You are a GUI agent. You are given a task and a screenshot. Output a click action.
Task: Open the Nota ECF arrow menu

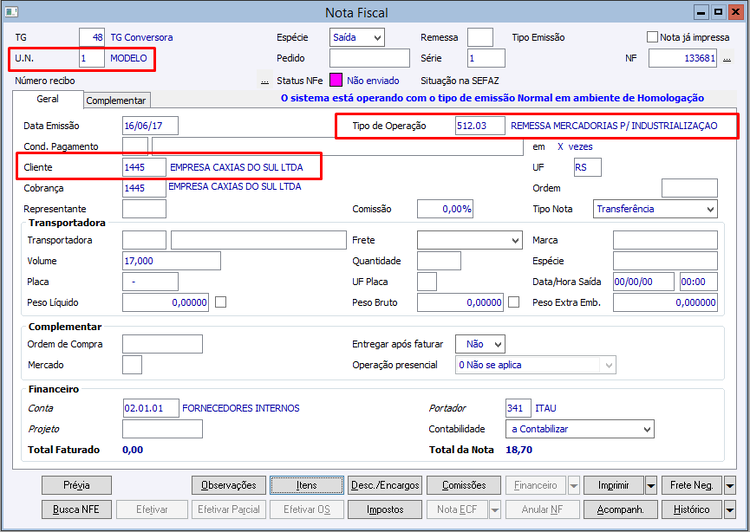click(x=495, y=510)
